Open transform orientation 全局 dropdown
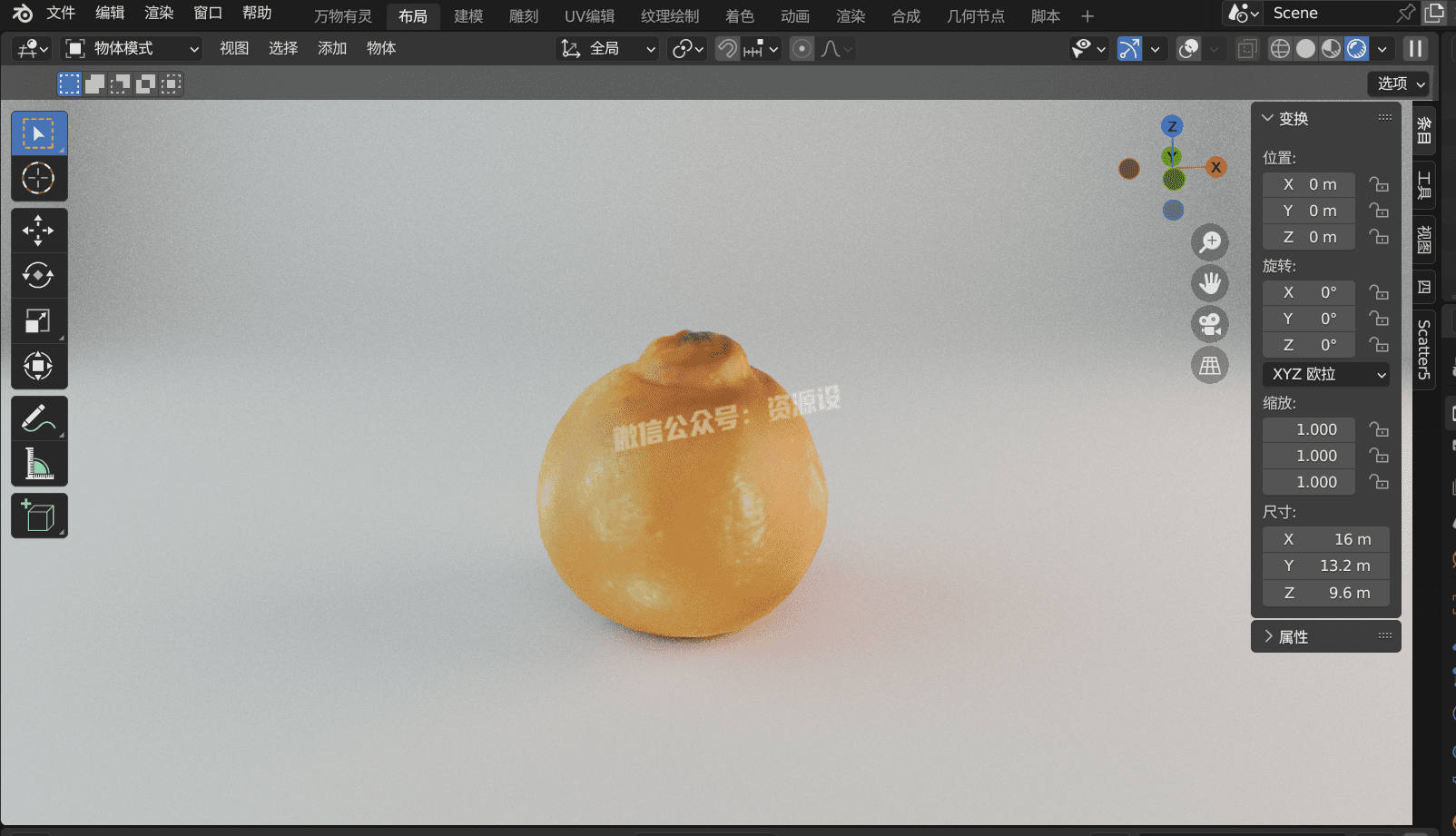The width and height of the screenshot is (1456, 836). point(607,49)
